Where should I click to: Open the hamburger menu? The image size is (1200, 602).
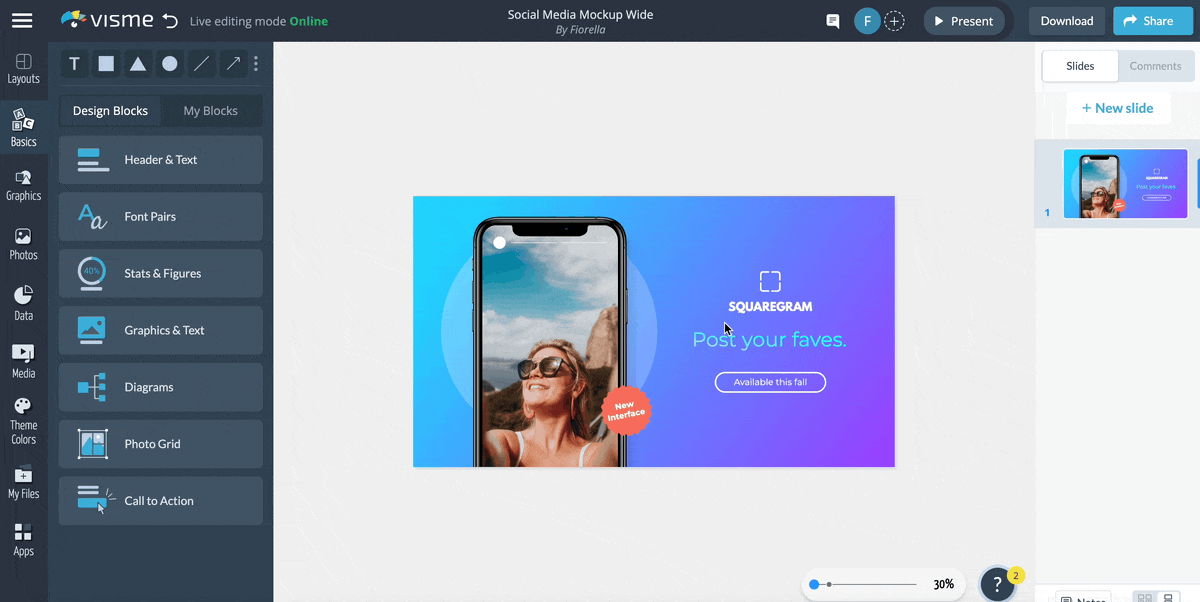(22, 20)
